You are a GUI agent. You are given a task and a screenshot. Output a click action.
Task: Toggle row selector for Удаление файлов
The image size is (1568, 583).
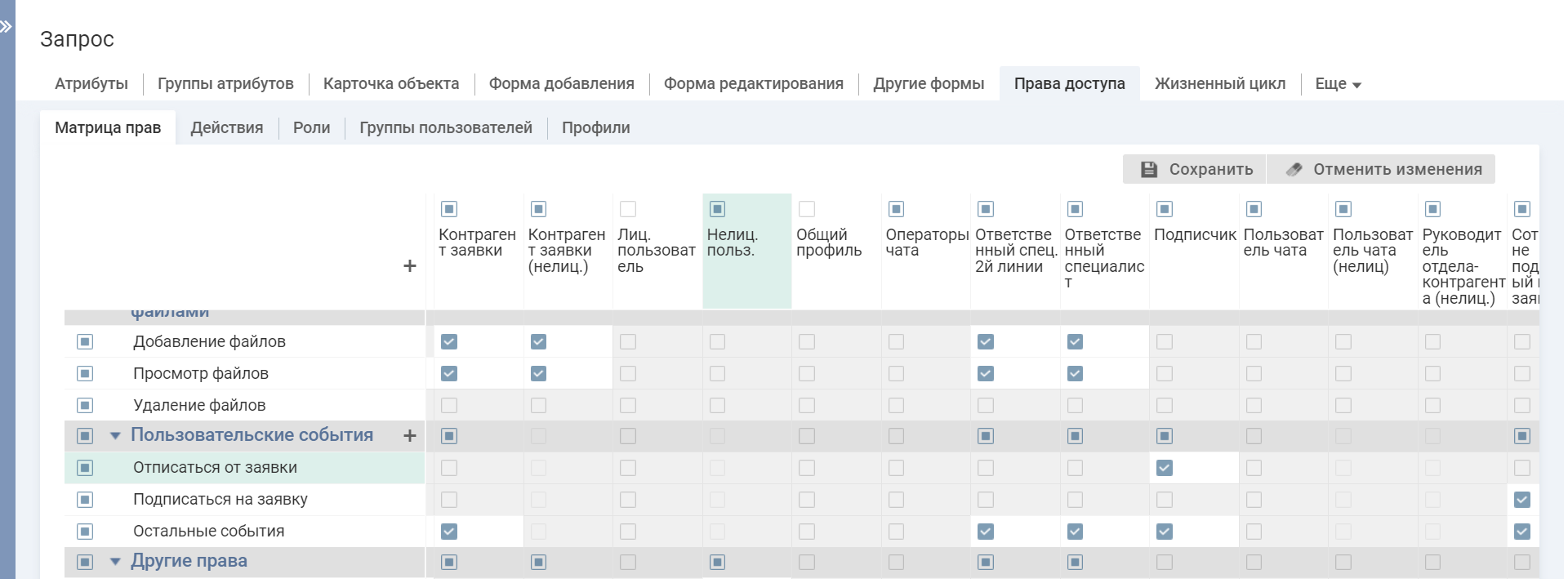pyautogui.click(x=85, y=406)
